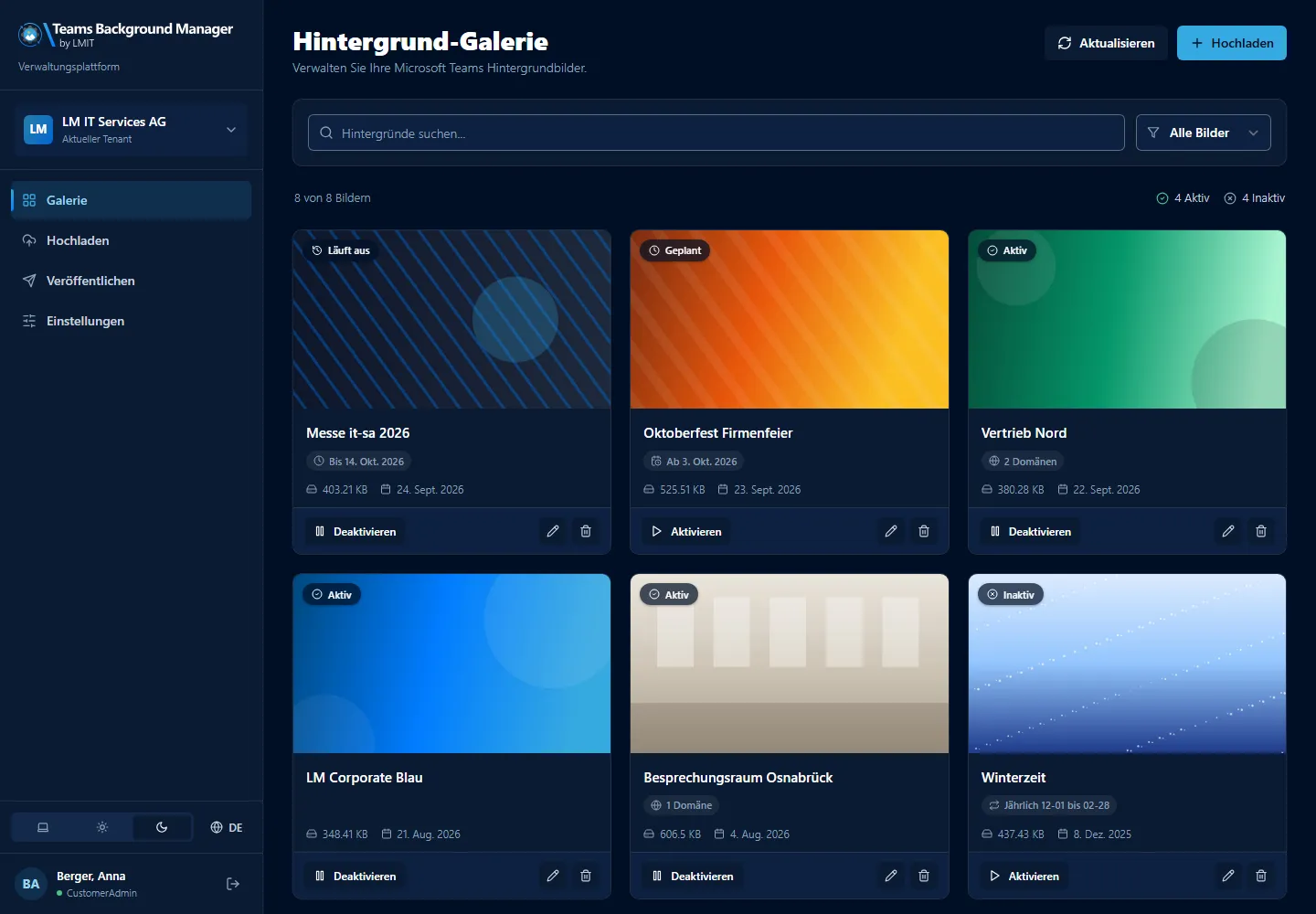Delete the Vertrieb Nord background
The image size is (1316, 914).
1261,531
